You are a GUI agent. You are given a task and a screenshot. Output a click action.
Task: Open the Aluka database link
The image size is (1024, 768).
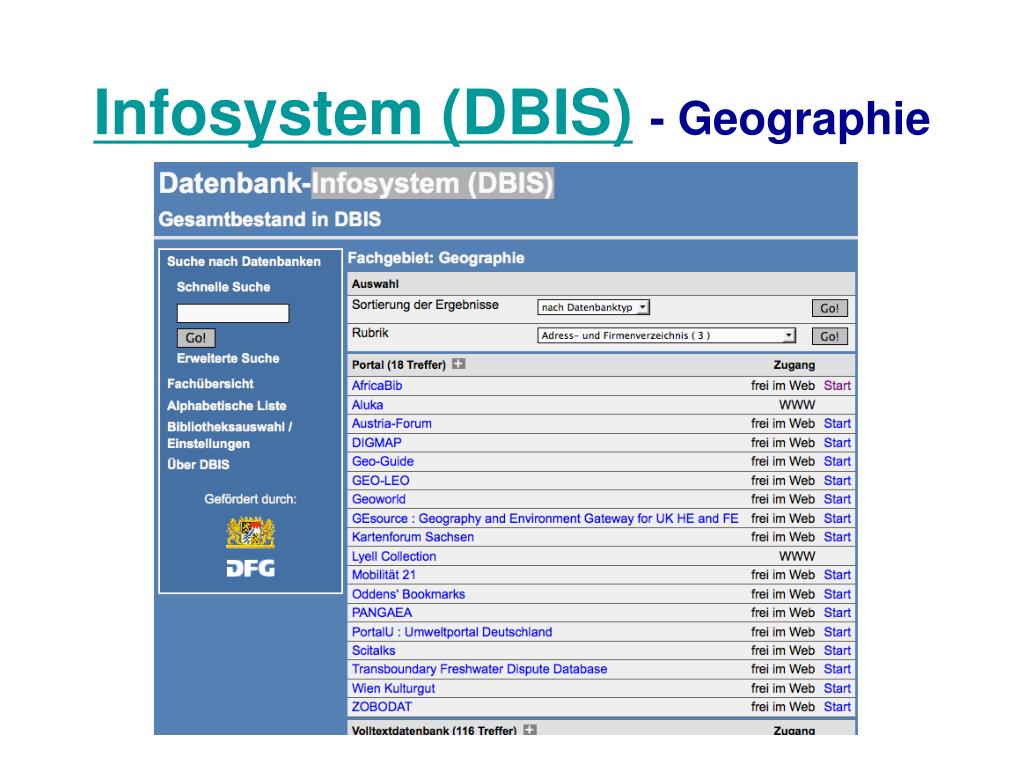(x=368, y=405)
